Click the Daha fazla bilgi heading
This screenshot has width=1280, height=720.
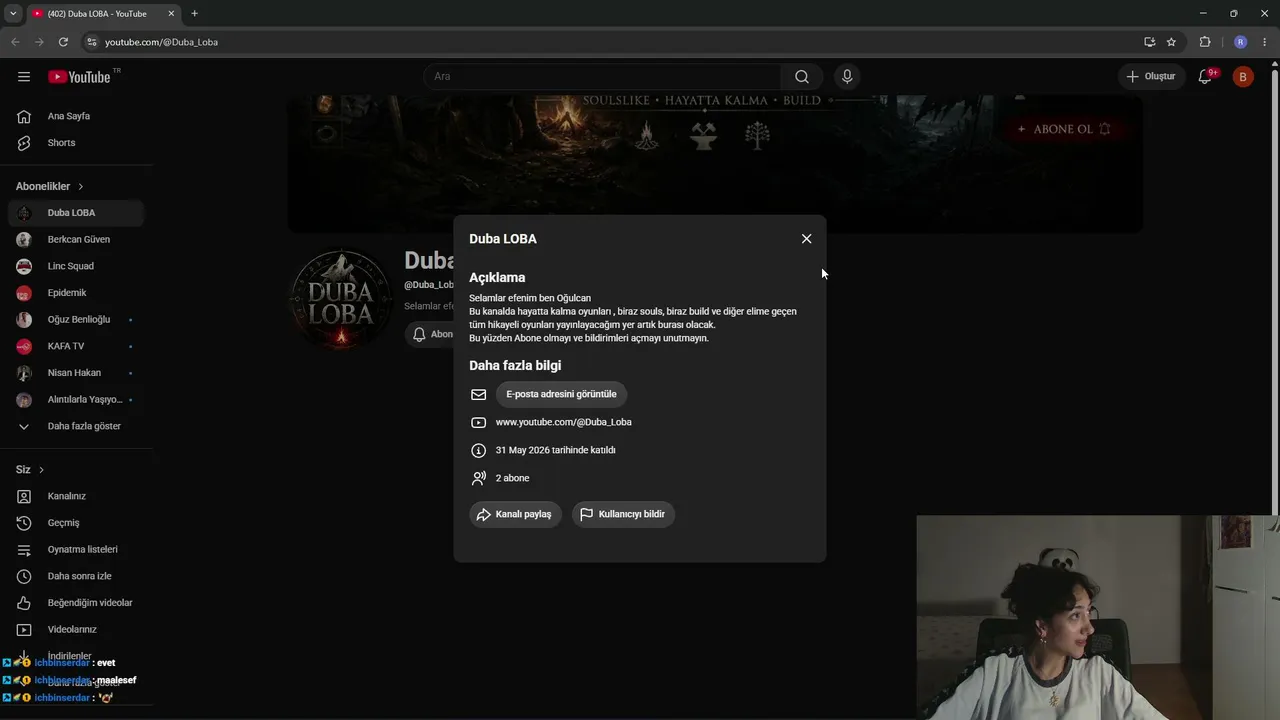pyautogui.click(x=515, y=366)
